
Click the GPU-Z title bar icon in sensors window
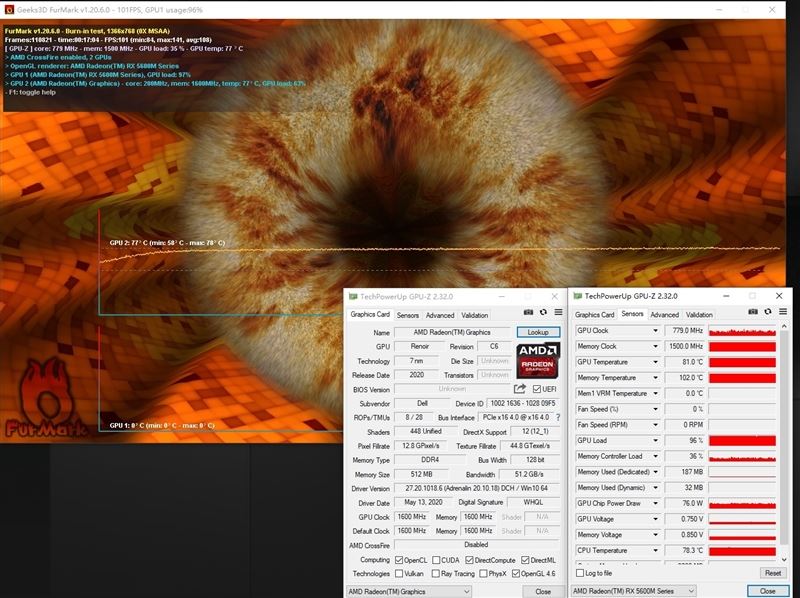(x=578, y=296)
